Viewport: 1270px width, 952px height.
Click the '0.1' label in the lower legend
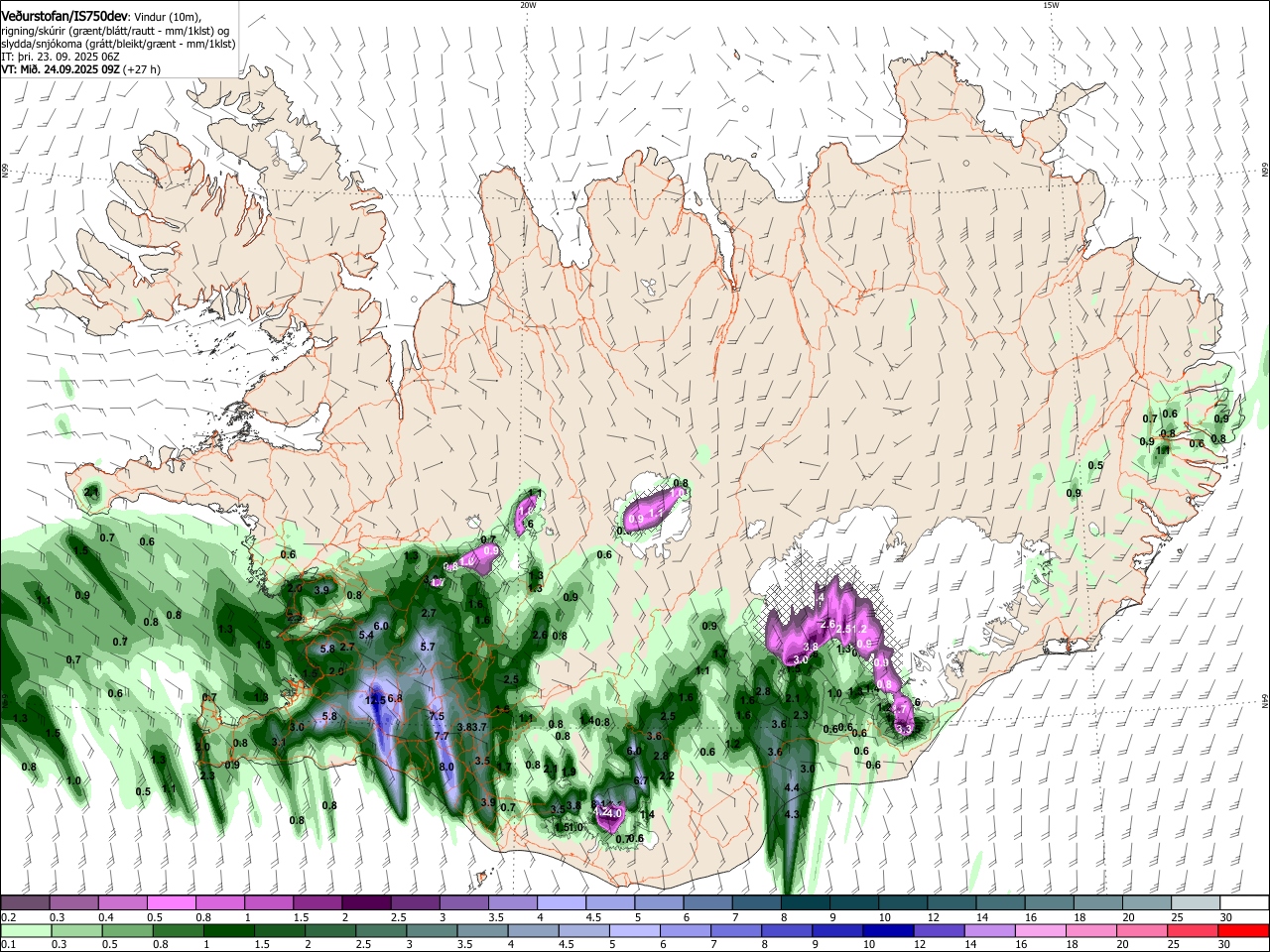[x=8, y=945]
